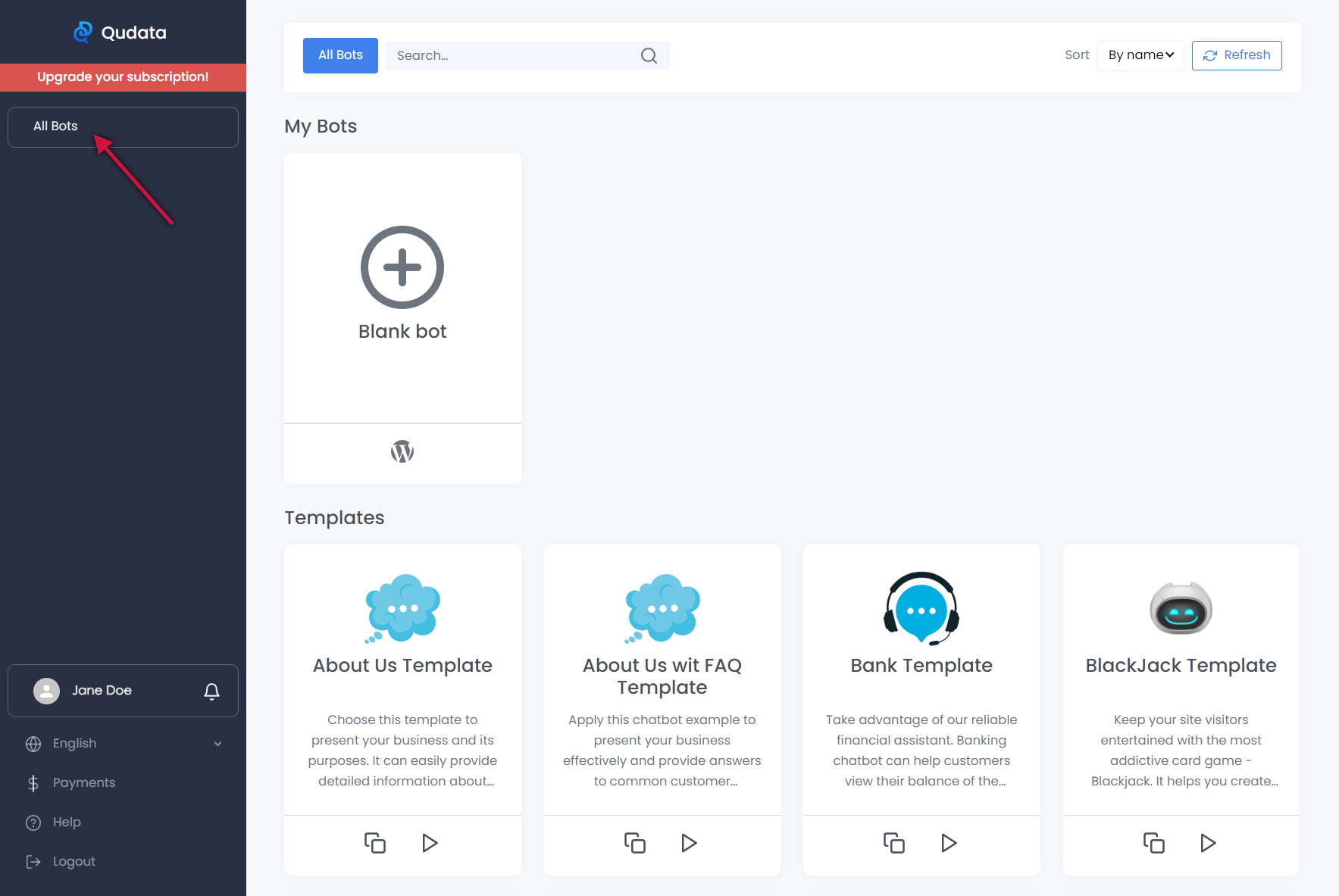Click the plus icon to create blank bot
Screen dimensions: 1339x896
(x=402, y=267)
